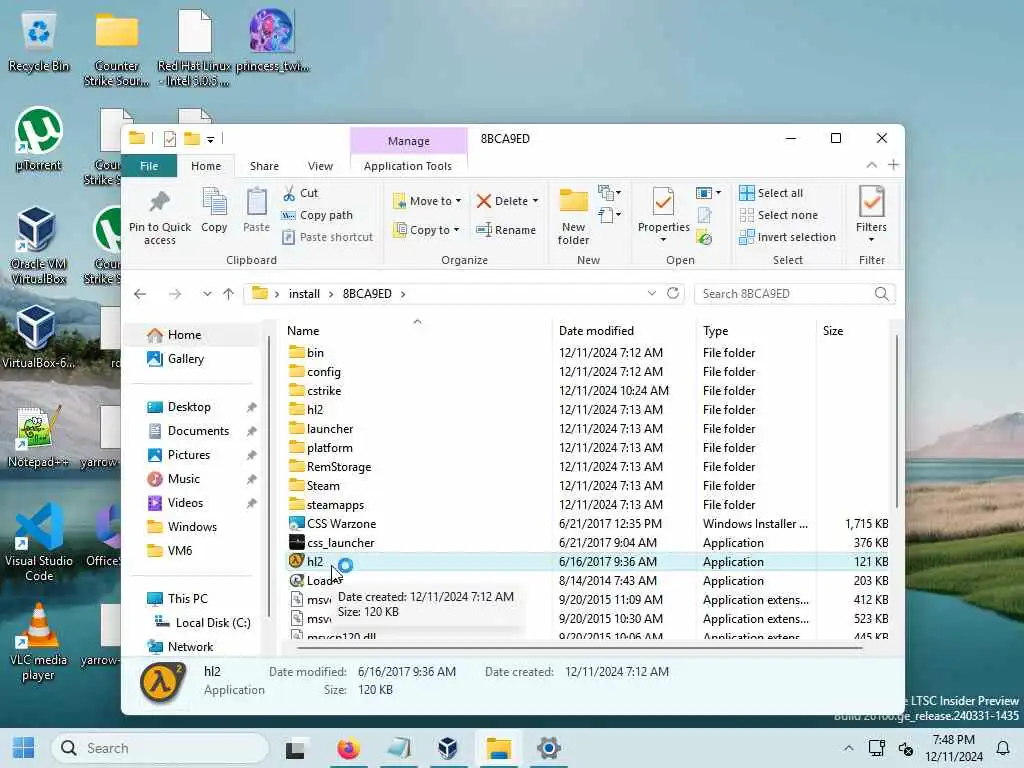Go up one folder level

[228, 294]
